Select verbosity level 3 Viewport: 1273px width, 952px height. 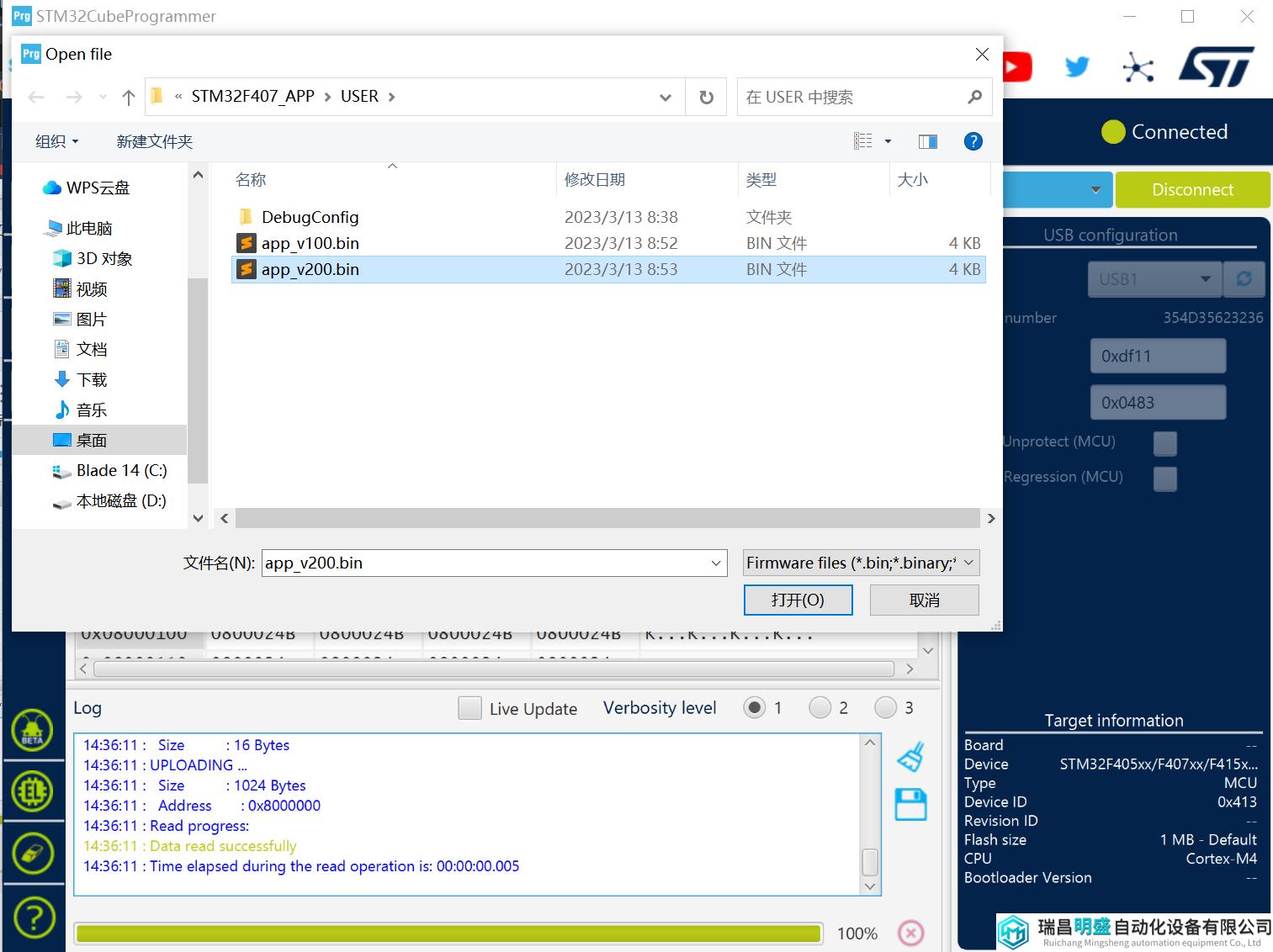pos(885,708)
